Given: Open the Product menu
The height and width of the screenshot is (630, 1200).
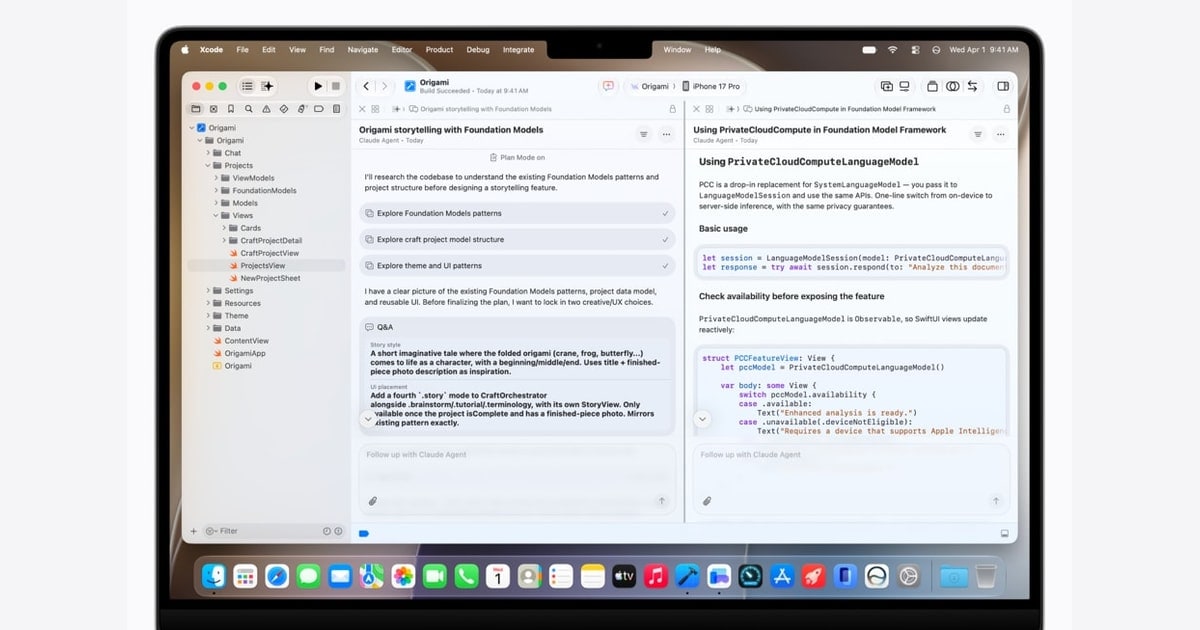Looking at the screenshot, I should click(439, 49).
